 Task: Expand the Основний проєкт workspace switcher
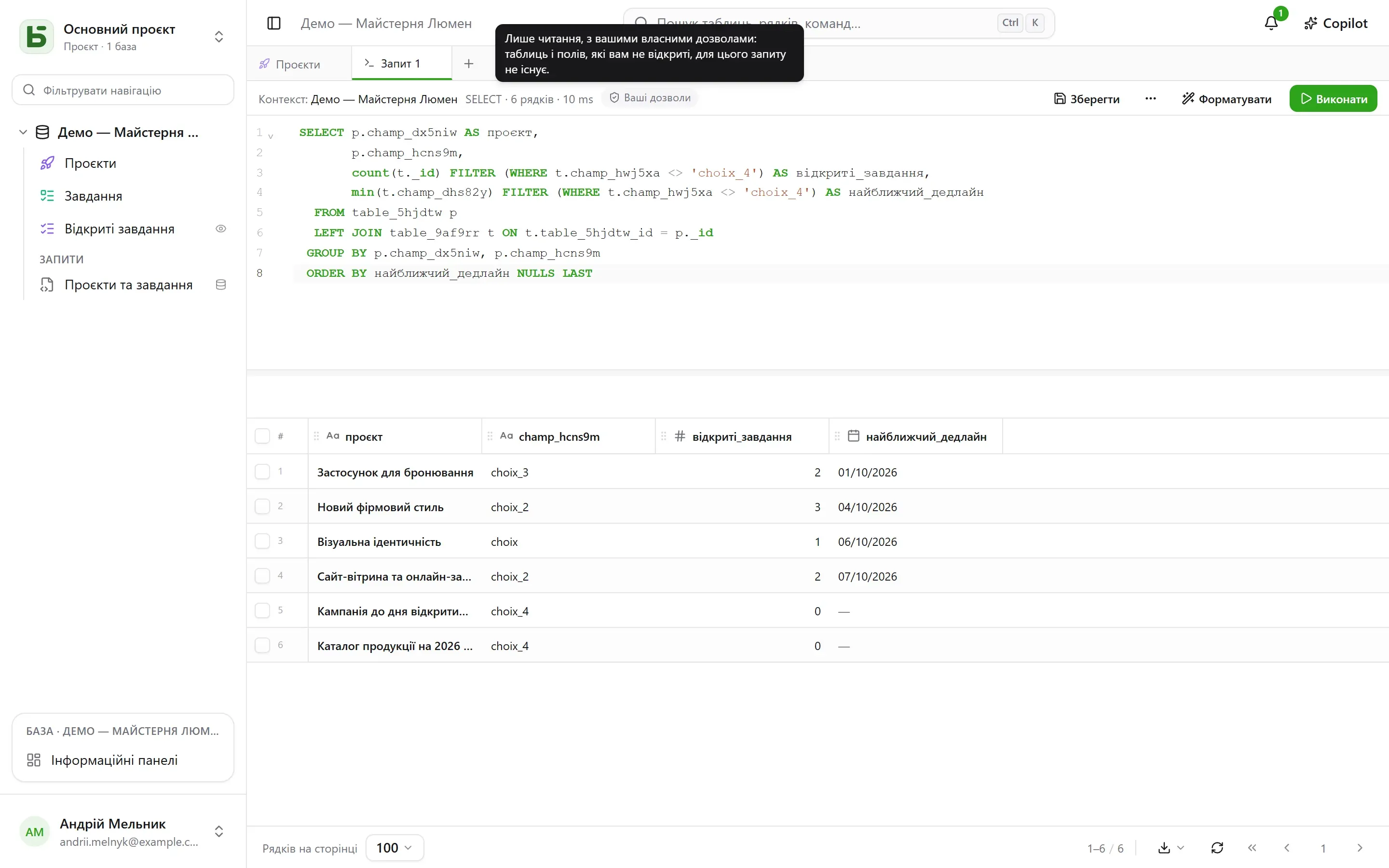pyautogui.click(x=218, y=37)
